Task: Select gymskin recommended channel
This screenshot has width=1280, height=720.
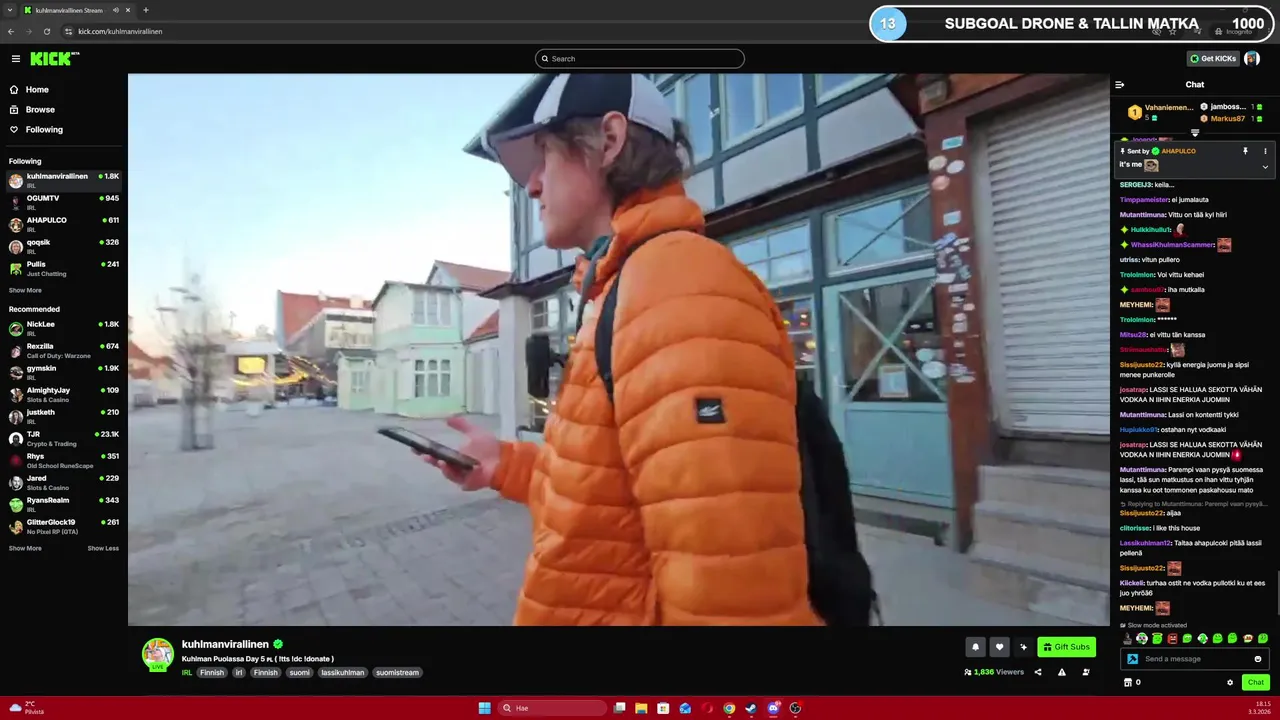Action: 63,372
